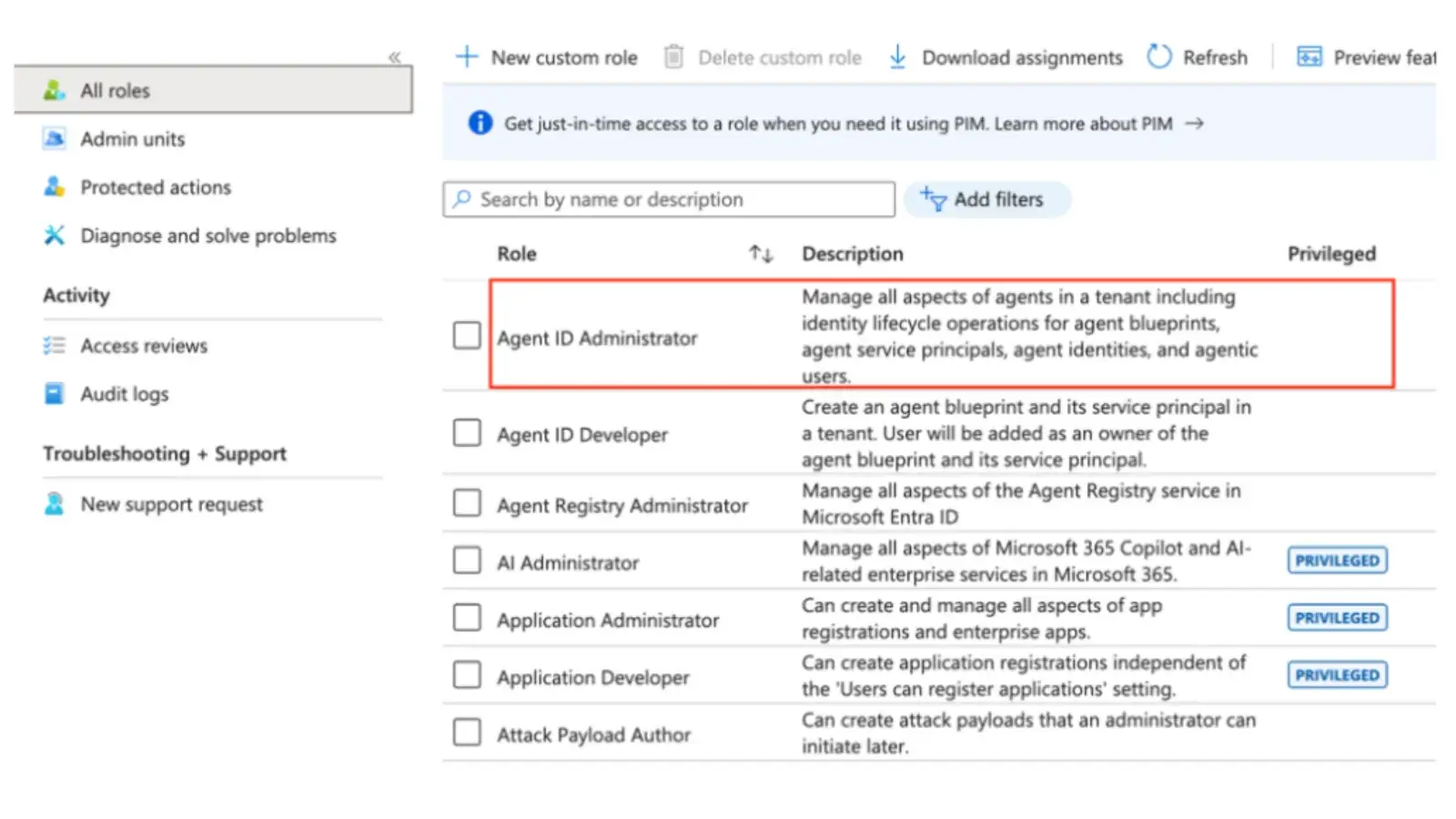
Task: Click the New custom role plus icon
Action: 466,56
